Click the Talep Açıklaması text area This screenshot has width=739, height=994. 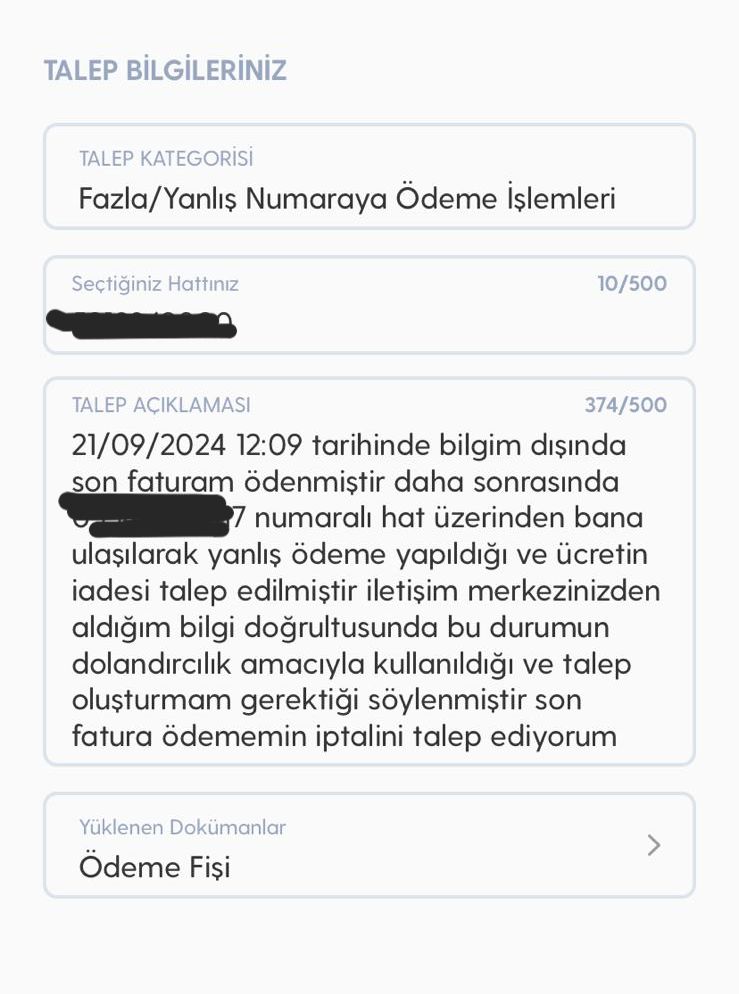click(x=368, y=590)
